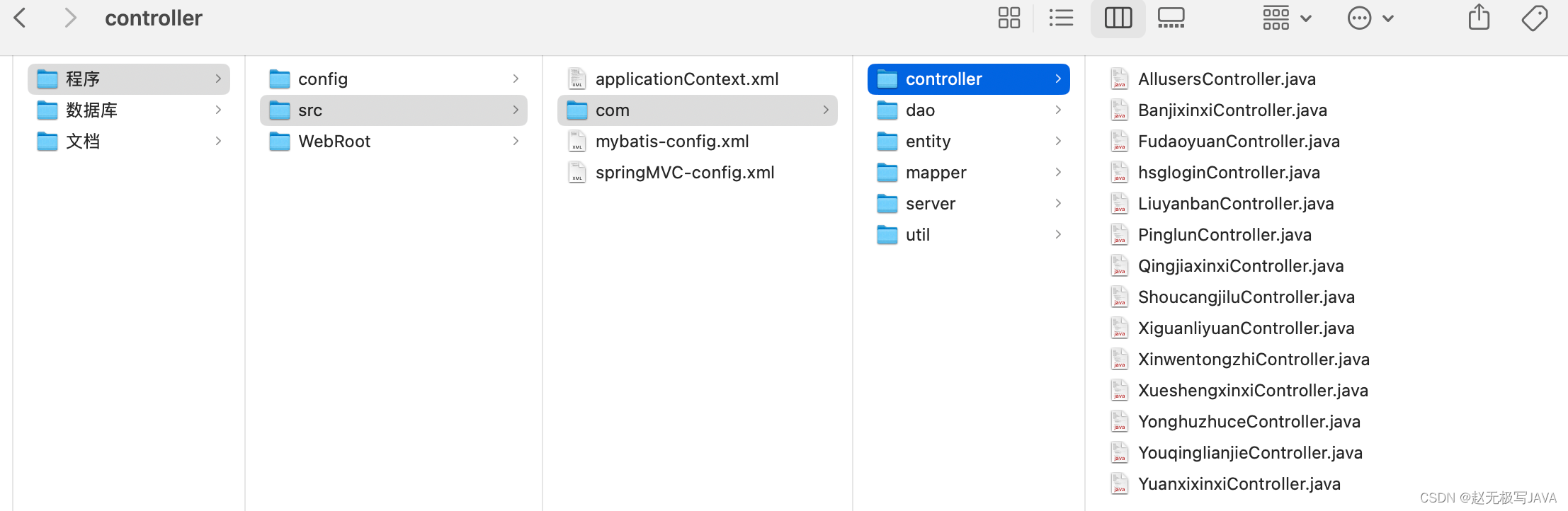
Task: Click the dao folder icon
Action: 887,110
